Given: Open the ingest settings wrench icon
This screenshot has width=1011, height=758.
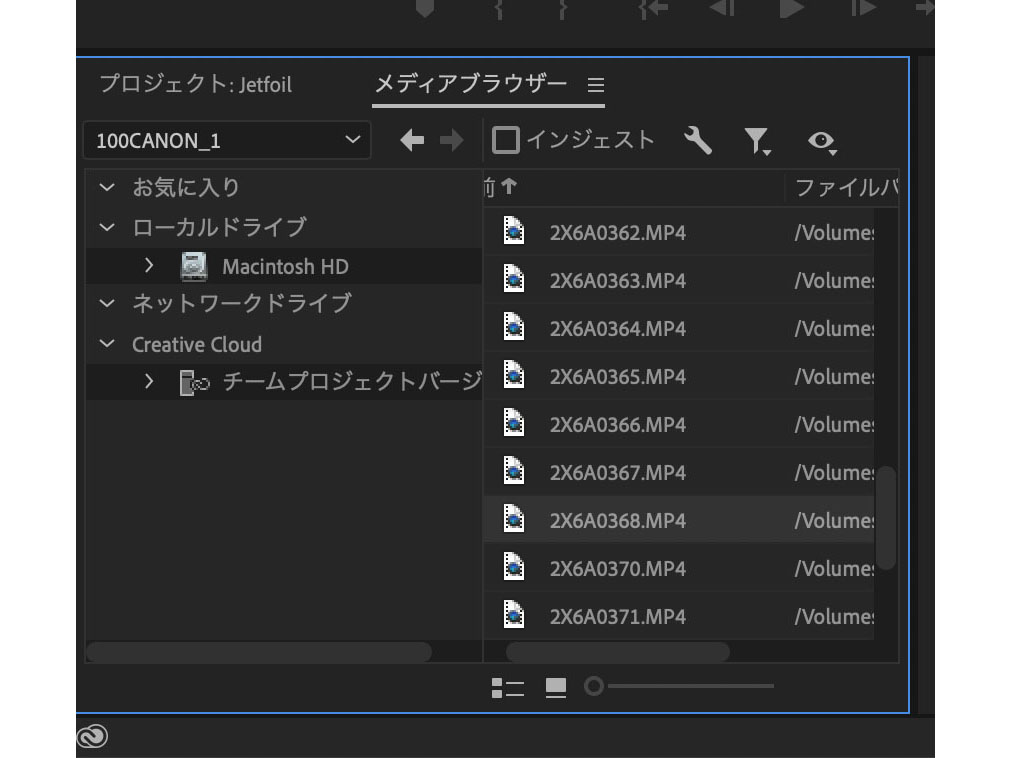Looking at the screenshot, I should (x=699, y=140).
